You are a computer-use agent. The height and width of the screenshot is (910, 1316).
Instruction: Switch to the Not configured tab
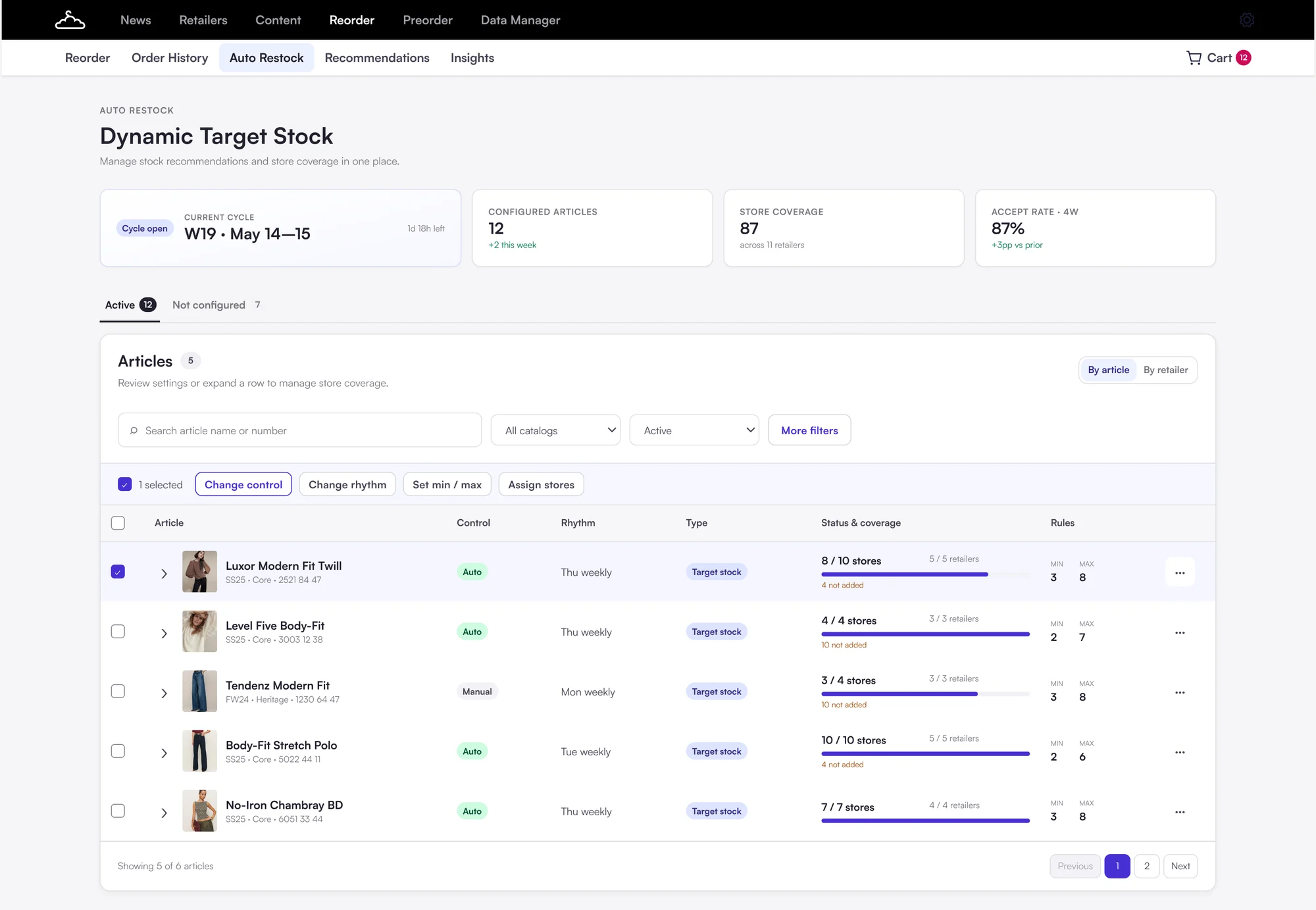216,305
